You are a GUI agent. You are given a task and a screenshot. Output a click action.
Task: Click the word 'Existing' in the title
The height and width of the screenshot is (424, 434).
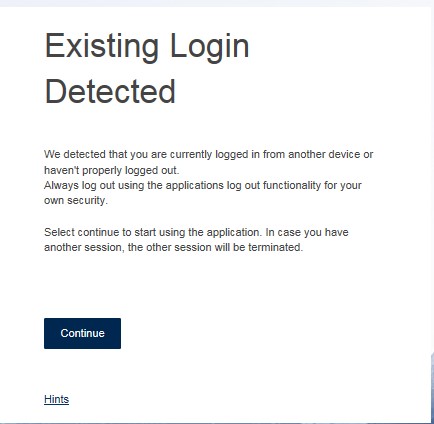point(102,47)
